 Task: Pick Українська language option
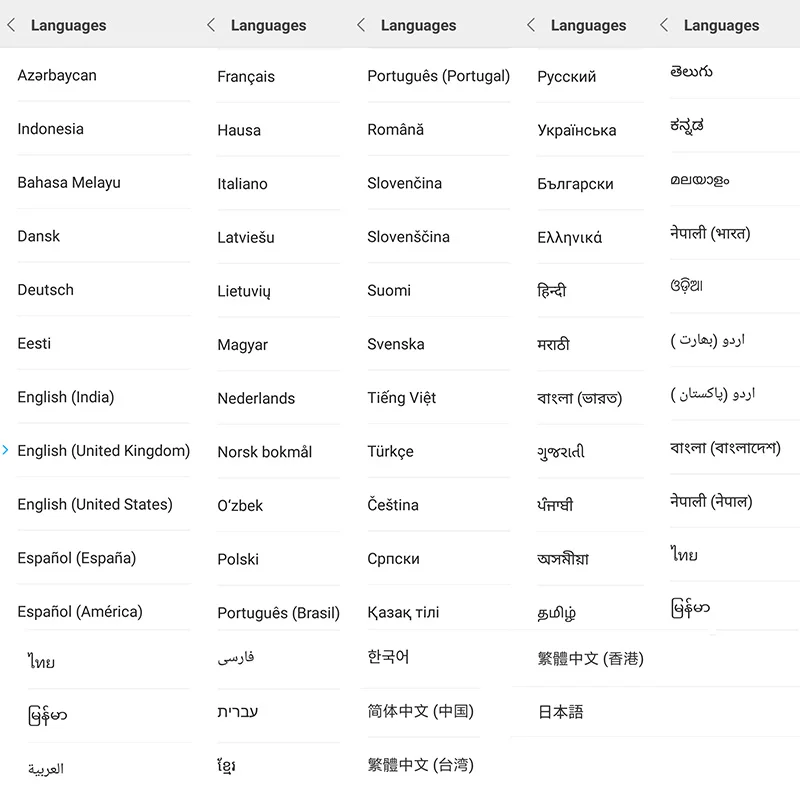tap(577, 131)
